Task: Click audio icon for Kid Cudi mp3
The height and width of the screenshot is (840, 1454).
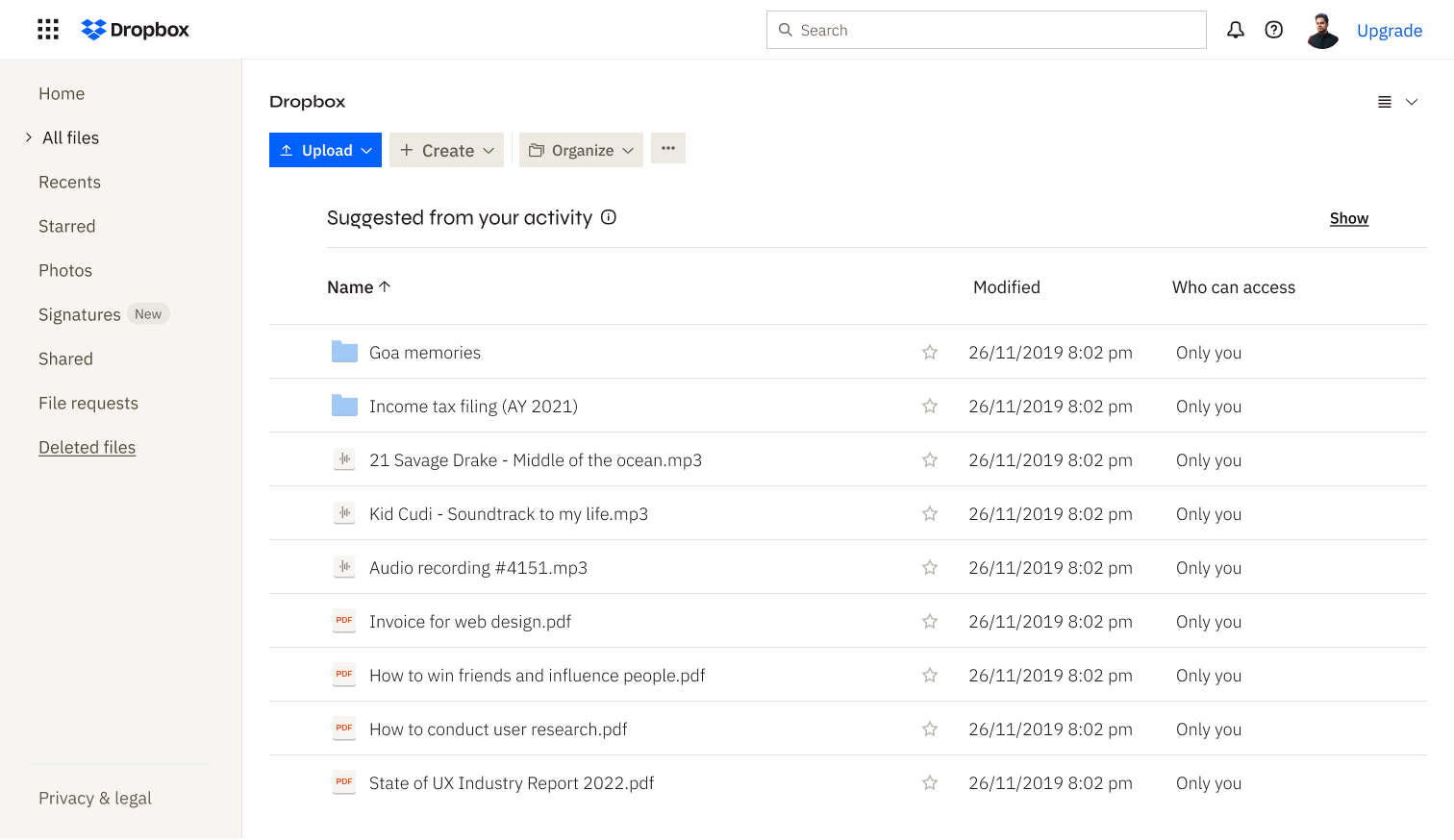Action: click(x=344, y=513)
